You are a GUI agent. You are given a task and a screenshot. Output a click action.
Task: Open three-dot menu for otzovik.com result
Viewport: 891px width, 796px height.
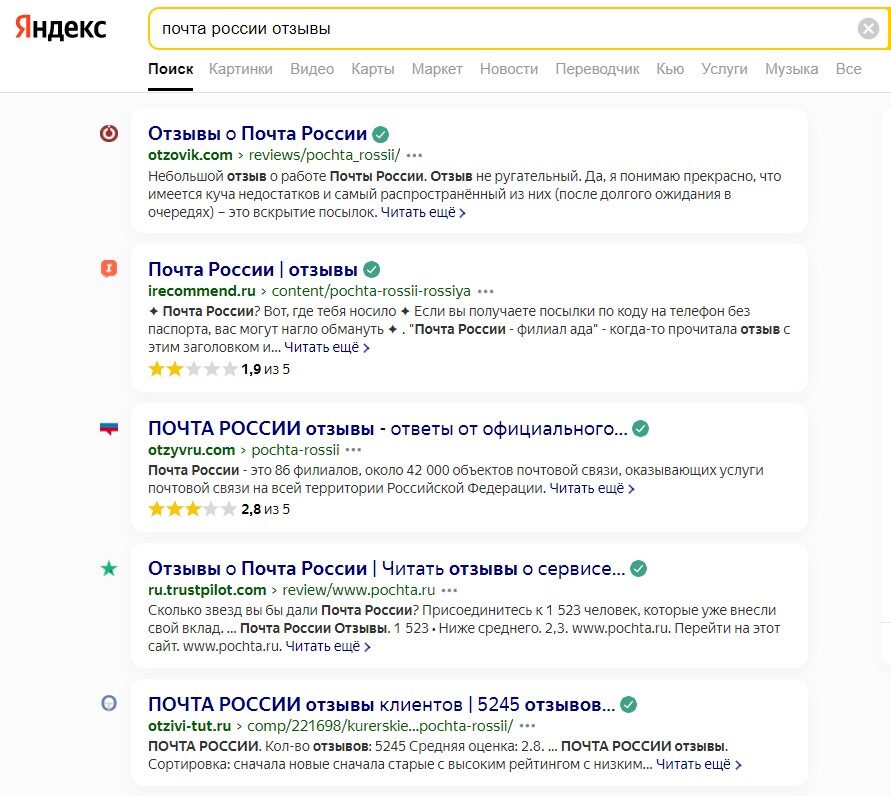tap(415, 155)
